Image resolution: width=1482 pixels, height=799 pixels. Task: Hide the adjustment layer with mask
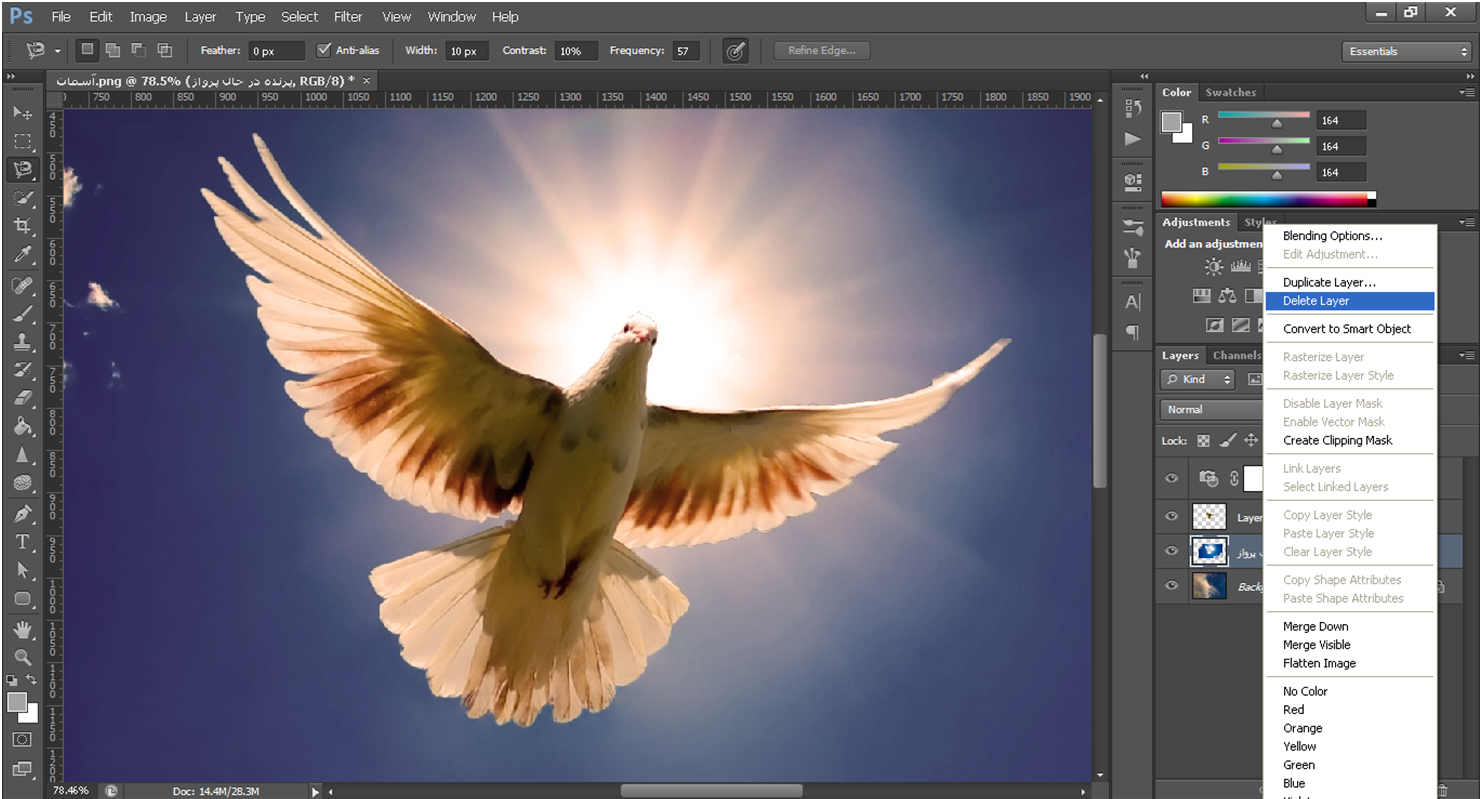1171,479
